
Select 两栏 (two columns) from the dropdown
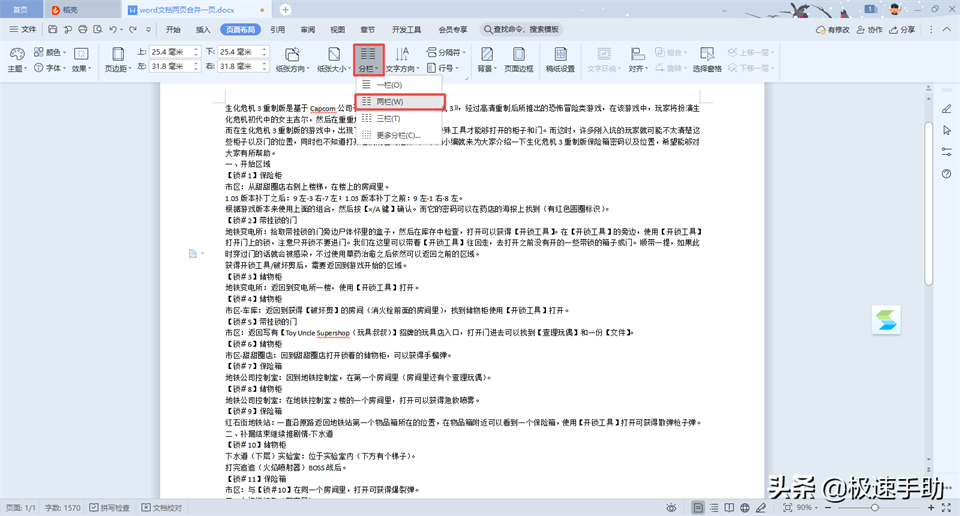pos(390,102)
